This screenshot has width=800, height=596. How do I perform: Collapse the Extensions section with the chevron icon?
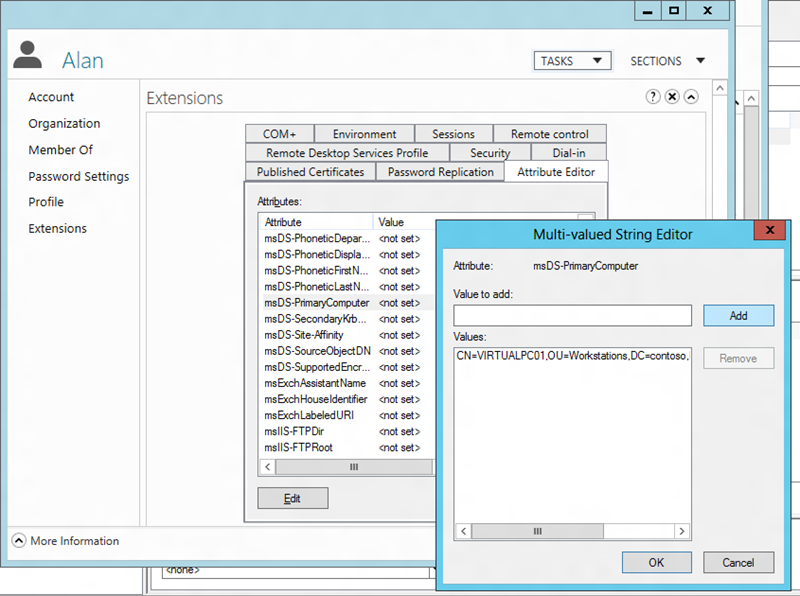coord(691,97)
